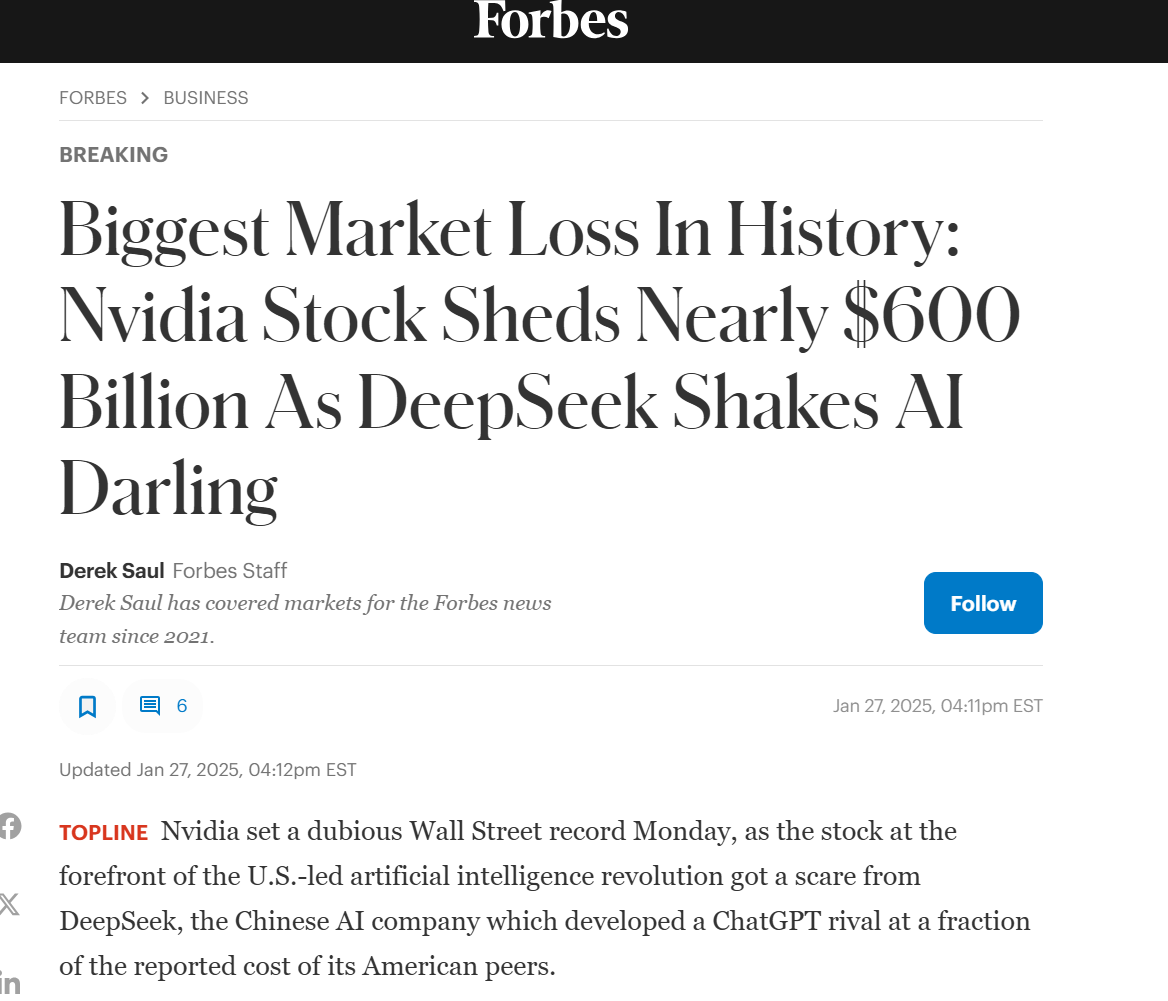Follow author Derek Saul
This screenshot has height=1001, width=1168.
[x=982, y=603]
